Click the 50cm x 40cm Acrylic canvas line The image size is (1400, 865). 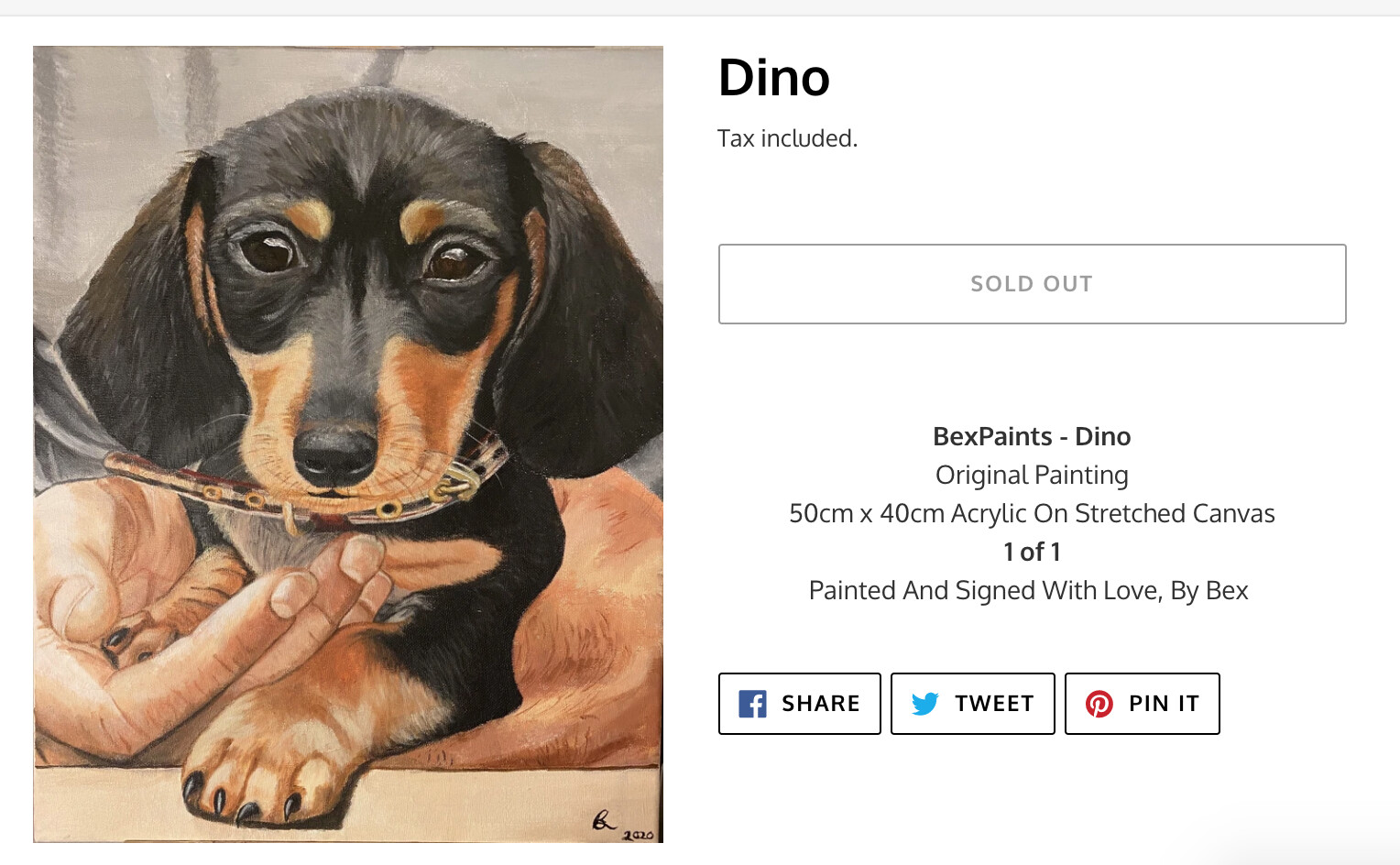(x=1031, y=513)
